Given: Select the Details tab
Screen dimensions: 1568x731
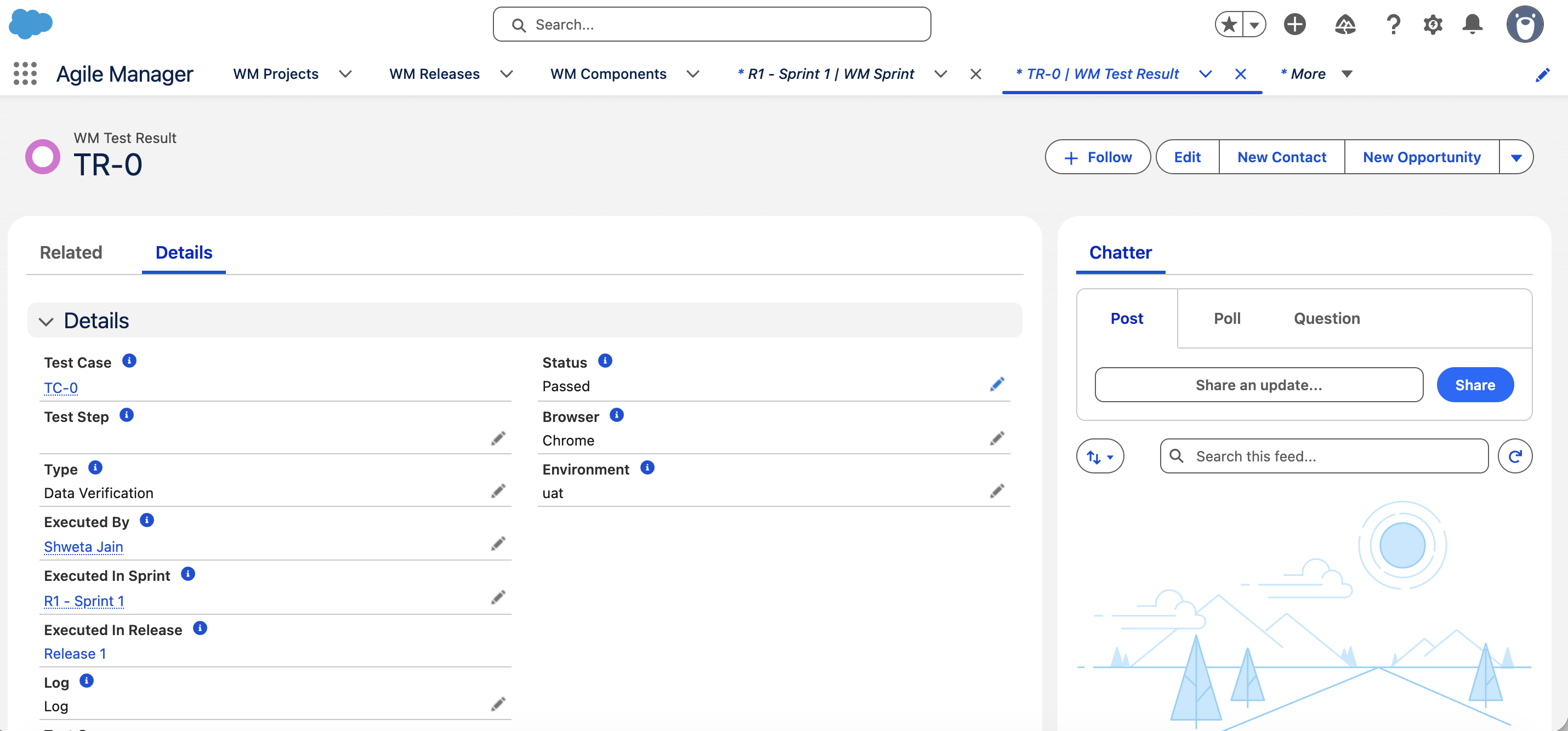Looking at the screenshot, I should 184,253.
